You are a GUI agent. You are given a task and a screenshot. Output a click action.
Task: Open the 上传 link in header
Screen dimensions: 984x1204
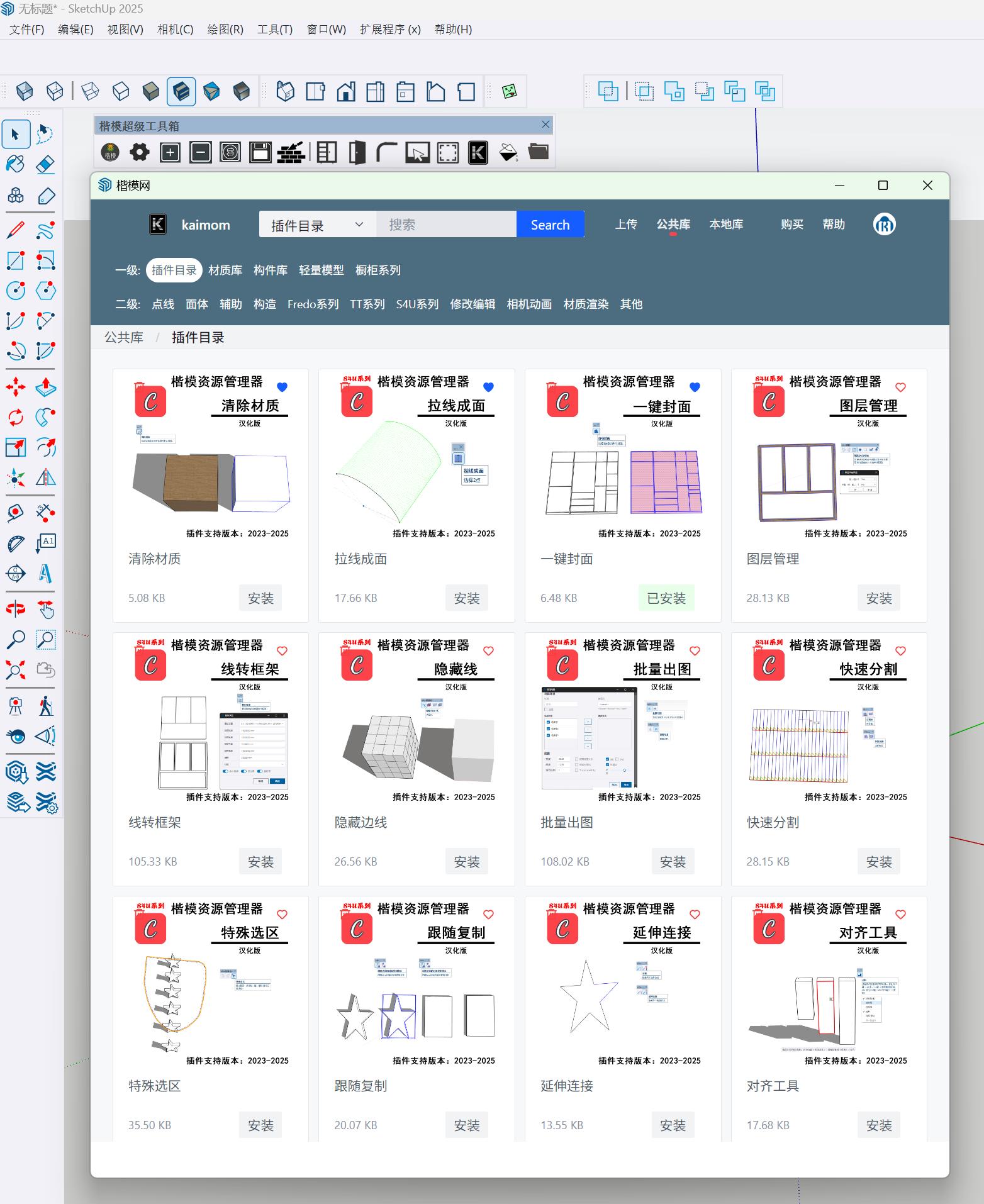[x=626, y=224]
